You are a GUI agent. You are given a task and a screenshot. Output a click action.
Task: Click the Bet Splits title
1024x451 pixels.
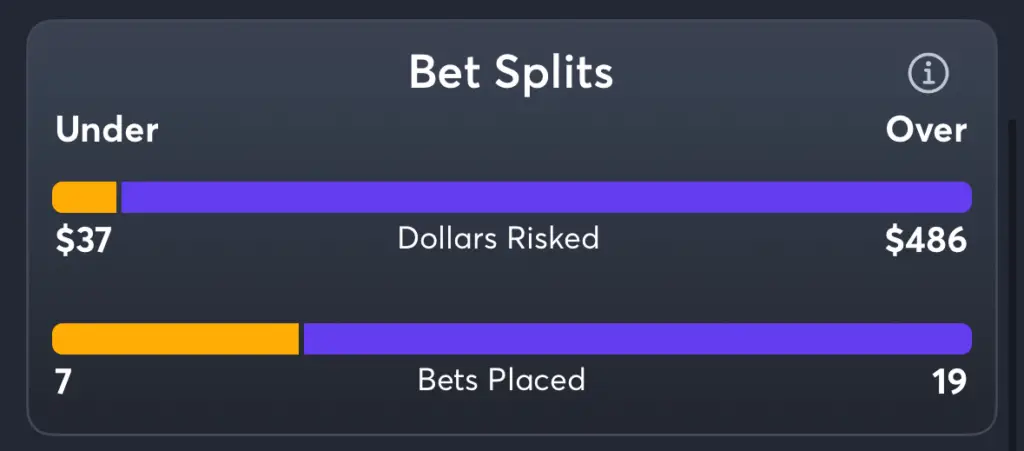(511, 72)
